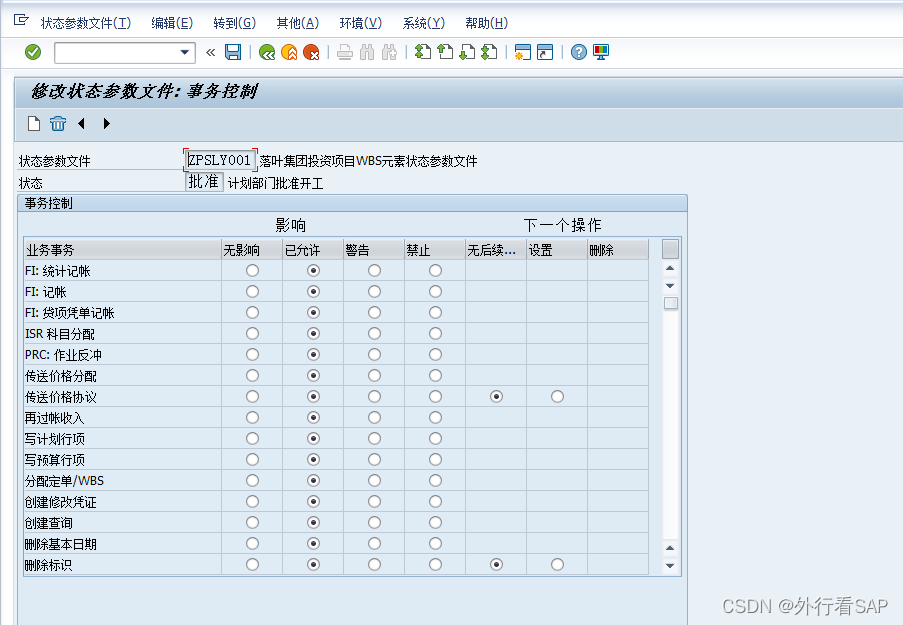Click the 创建修改凭证 row label
The height and width of the screenshot is (625, 903).
click(60, 502)
